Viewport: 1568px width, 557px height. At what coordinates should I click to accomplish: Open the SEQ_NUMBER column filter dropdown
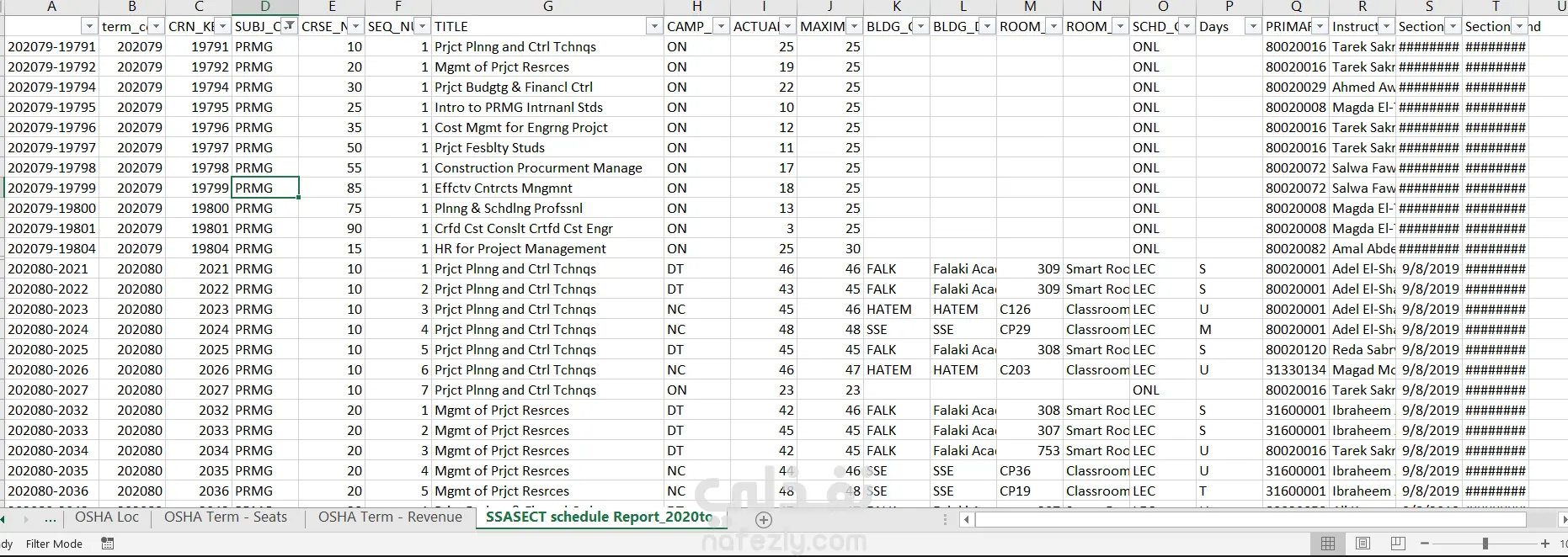tap(422, 26)
